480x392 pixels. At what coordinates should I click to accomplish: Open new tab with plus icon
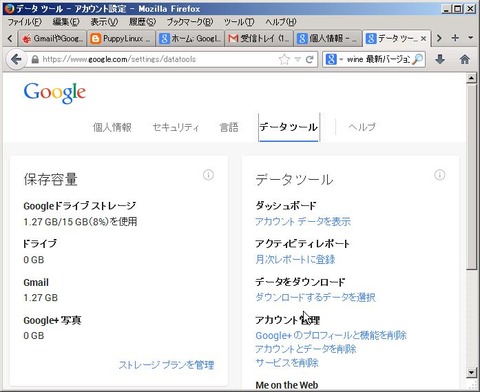tap(455, 38)
